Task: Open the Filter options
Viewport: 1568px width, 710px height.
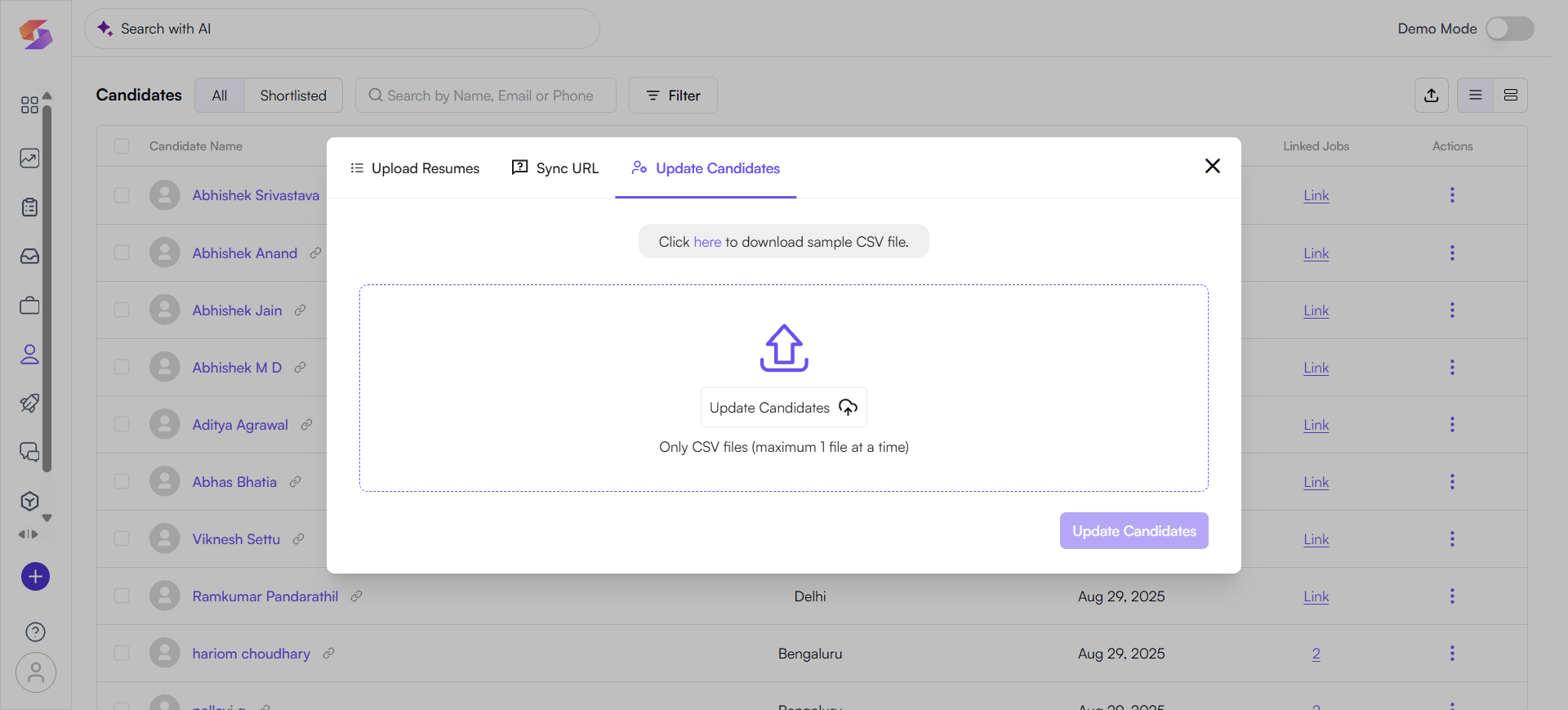Action: point(673,96)
